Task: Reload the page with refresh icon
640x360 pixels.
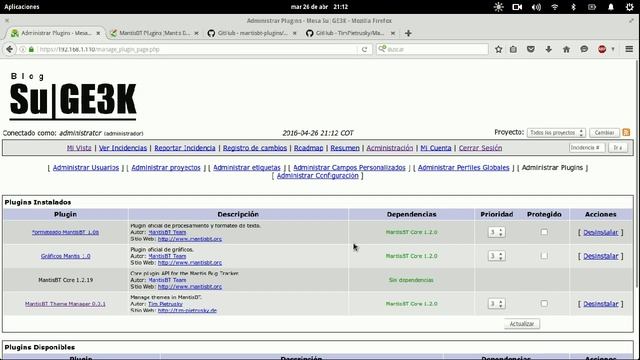Action: pos(364,49)
